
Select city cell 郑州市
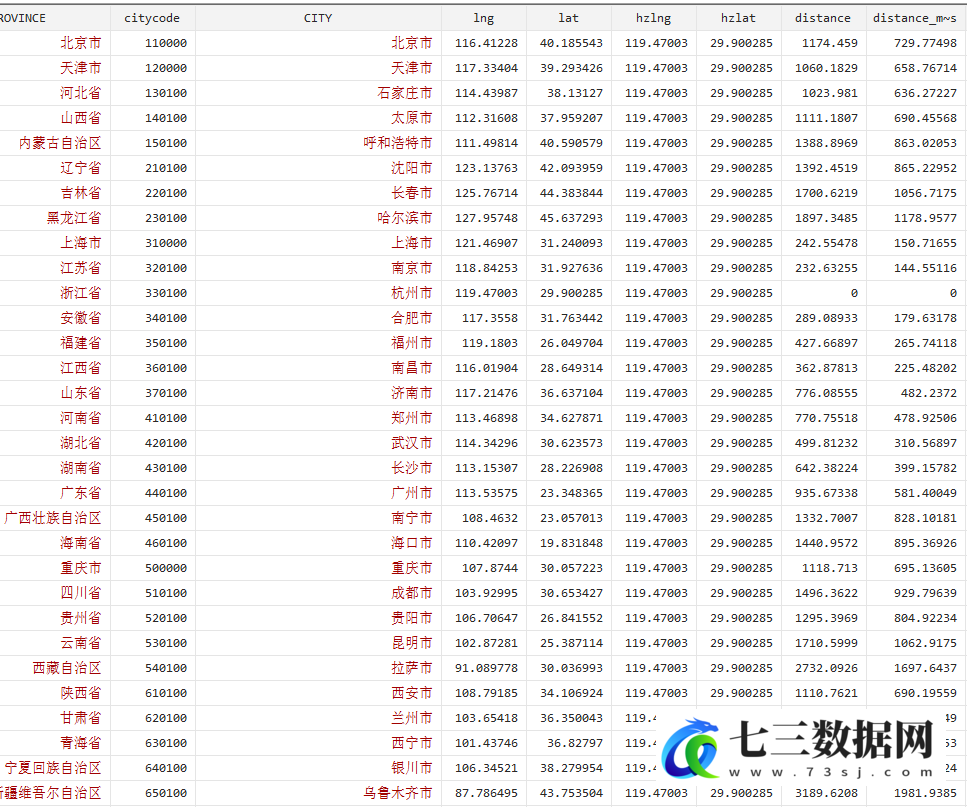(412, 418)
